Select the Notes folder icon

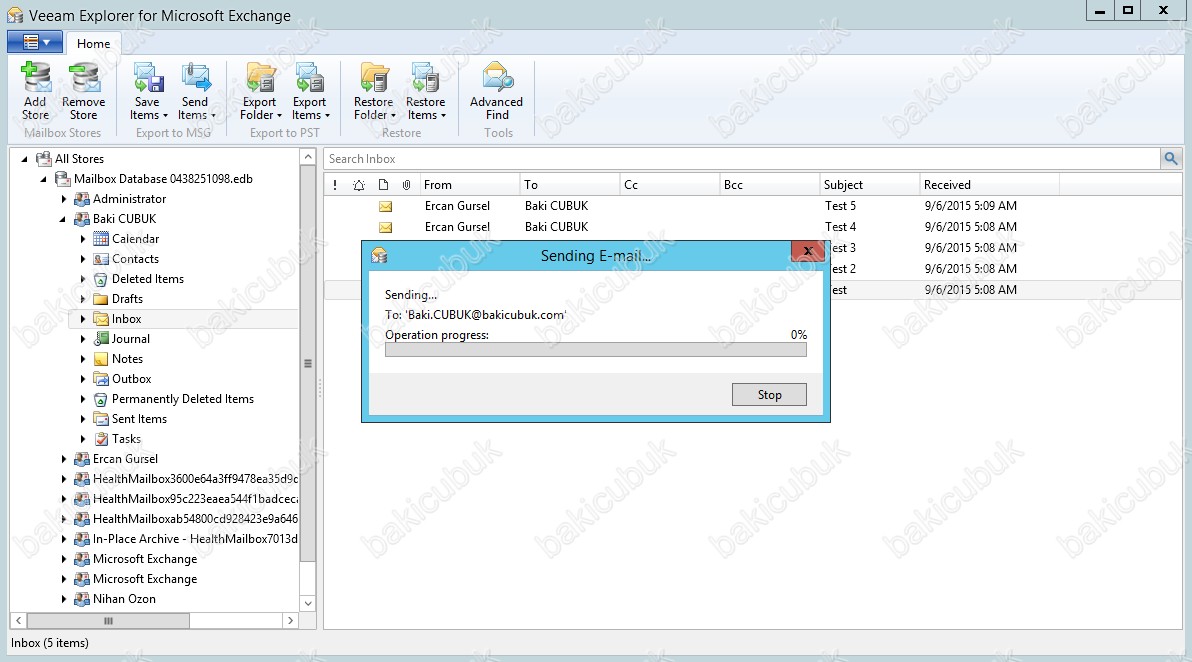point(100,359)
